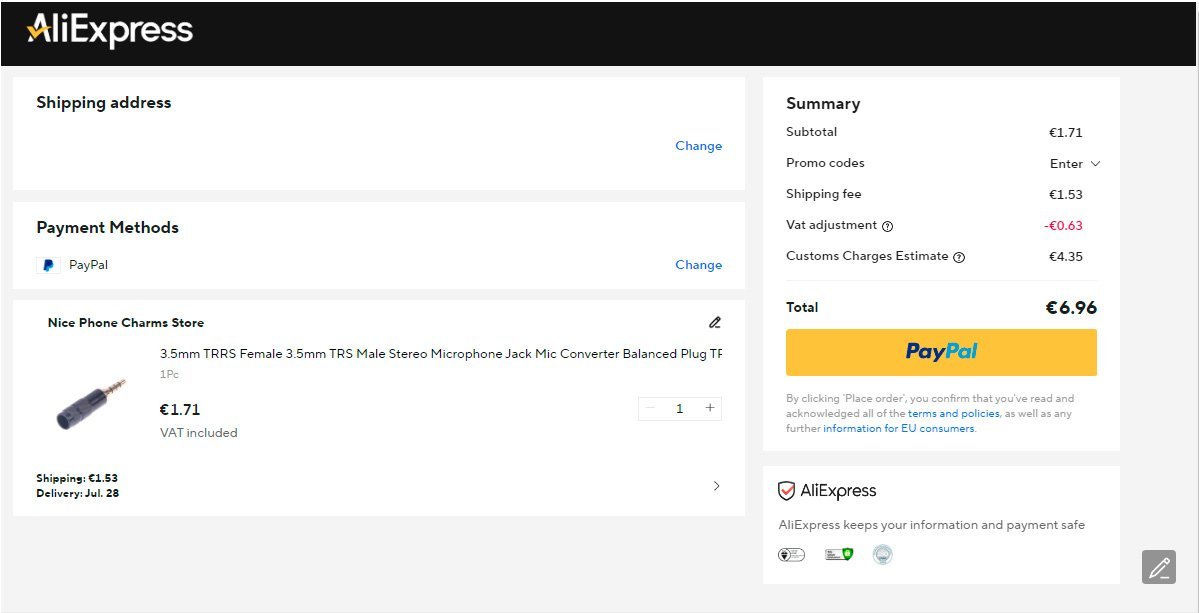Click the item price €1.71
The width and height of the screenshot is (1199, 613).
click(x=180, y=410)
